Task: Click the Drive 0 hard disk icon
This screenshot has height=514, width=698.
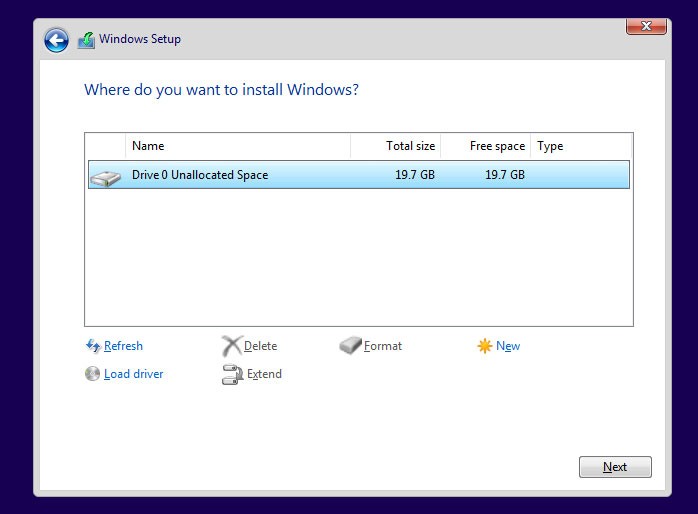Action: [106, 178]
